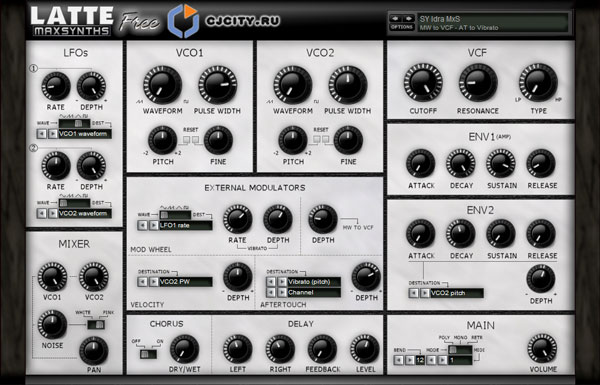The height and width of the screenshot is (385, 600).
Task: Next LFO 2 destination arrow beside VCO2 waveform
Action: tap(53, 214)
